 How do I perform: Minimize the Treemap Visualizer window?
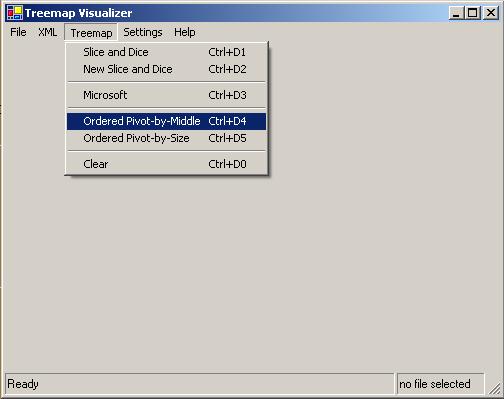[x=456, y=13]
